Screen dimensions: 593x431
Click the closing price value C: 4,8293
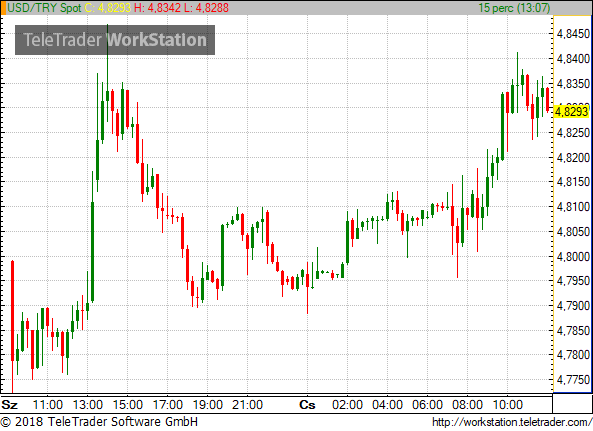click(108, 8)
